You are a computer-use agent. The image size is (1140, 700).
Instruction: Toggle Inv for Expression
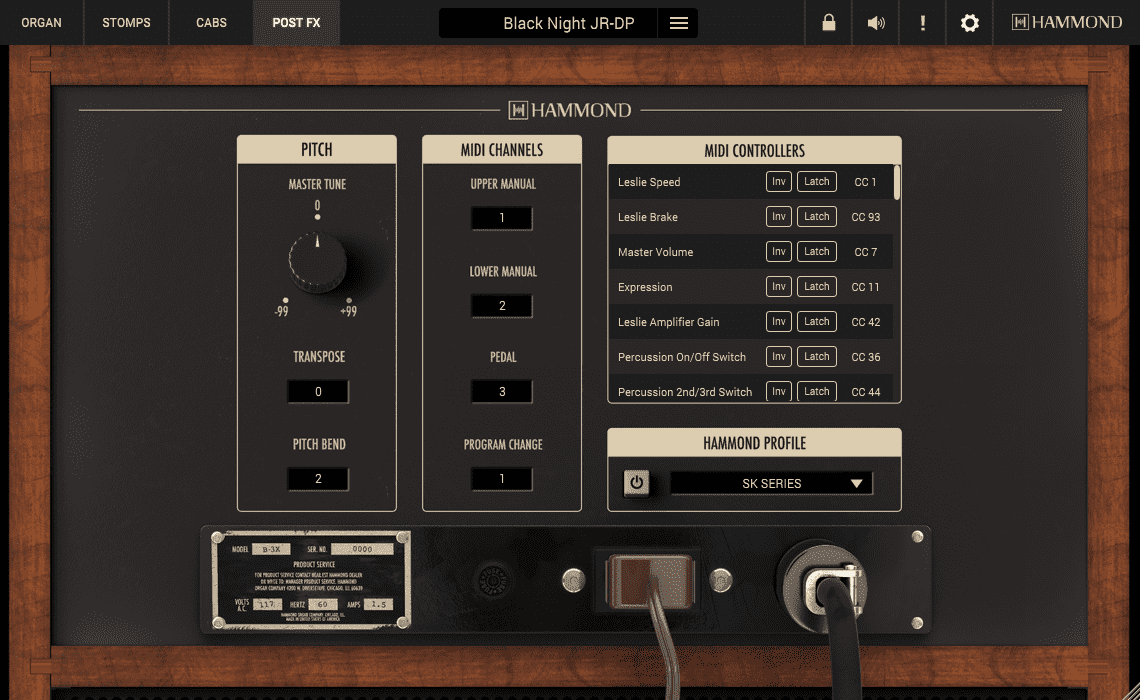pyautogui.click(x=779, y=286)
